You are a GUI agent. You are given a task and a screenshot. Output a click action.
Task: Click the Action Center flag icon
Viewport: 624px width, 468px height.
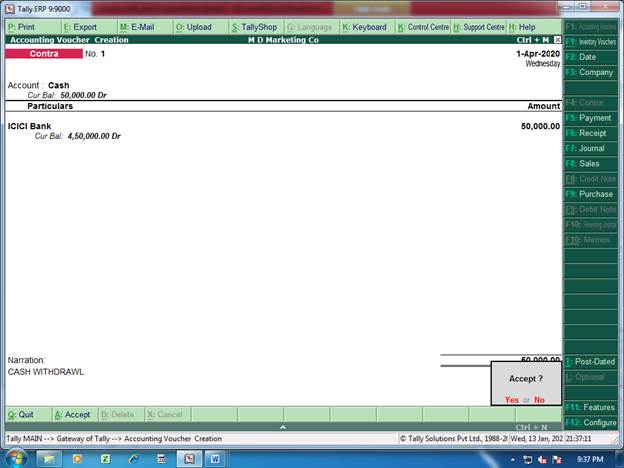[x=557, y=460]
